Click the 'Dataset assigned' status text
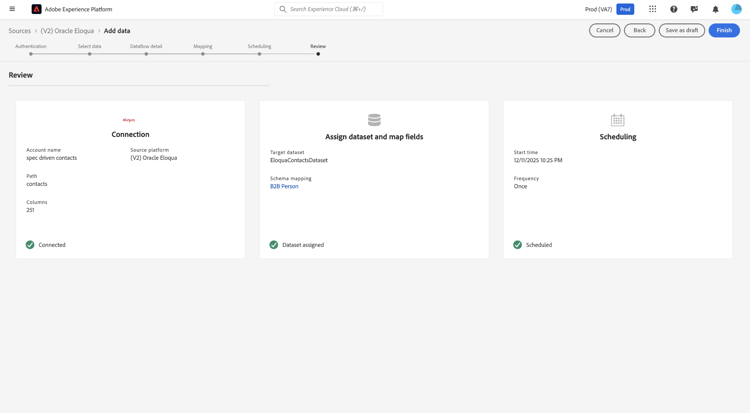The width and height of the screenshot is (750, 413). [x=303, y=245]
